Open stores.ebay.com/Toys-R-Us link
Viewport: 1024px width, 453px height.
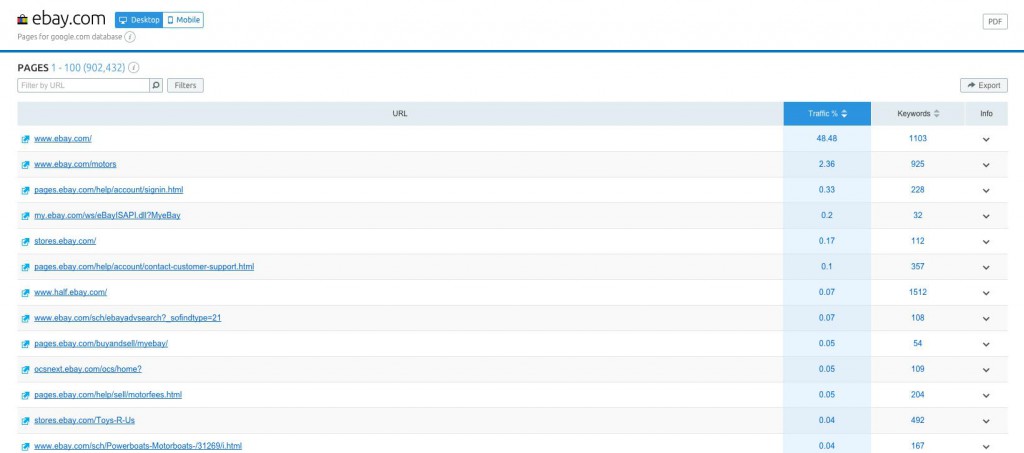click(x=85, y=420)
